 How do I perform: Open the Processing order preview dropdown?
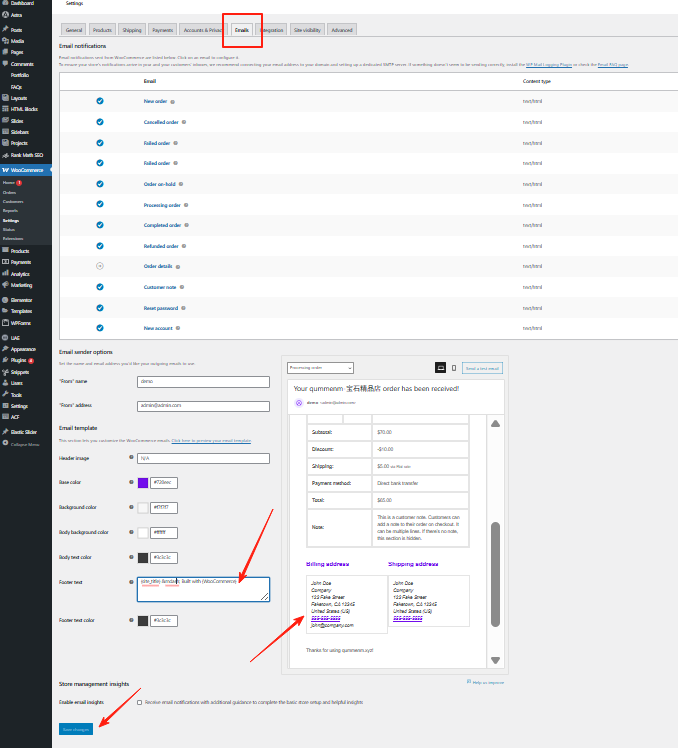click(320, 368)
